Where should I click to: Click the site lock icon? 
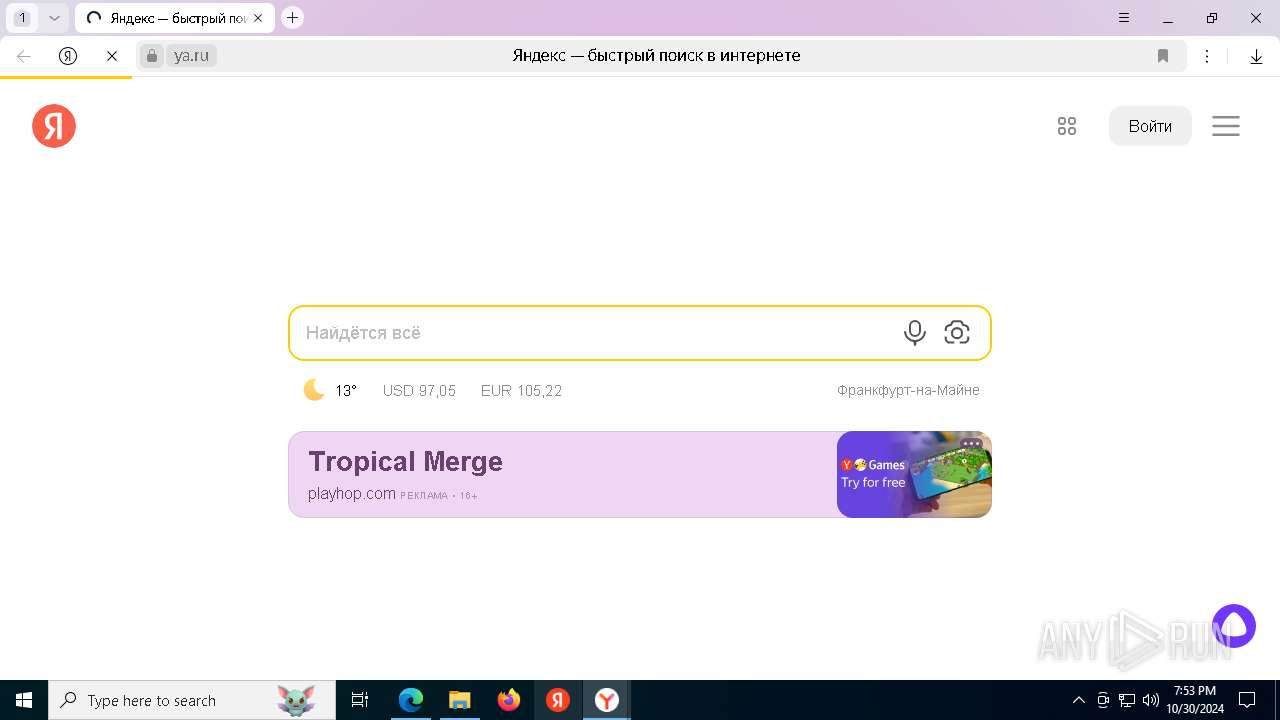point(152,56)
